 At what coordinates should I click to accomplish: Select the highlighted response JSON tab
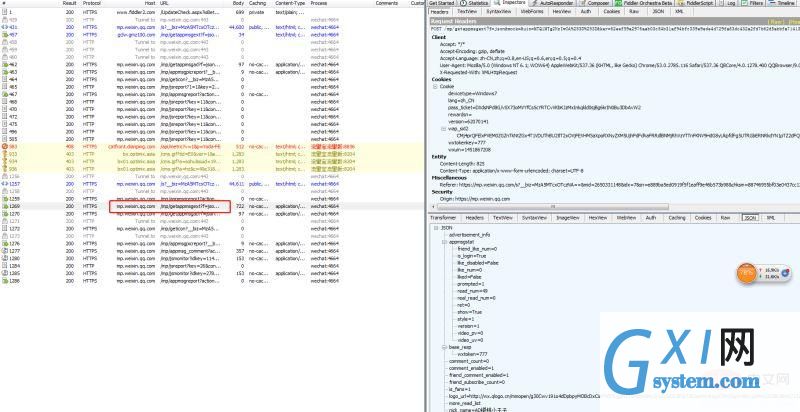[x=750, y=218]
